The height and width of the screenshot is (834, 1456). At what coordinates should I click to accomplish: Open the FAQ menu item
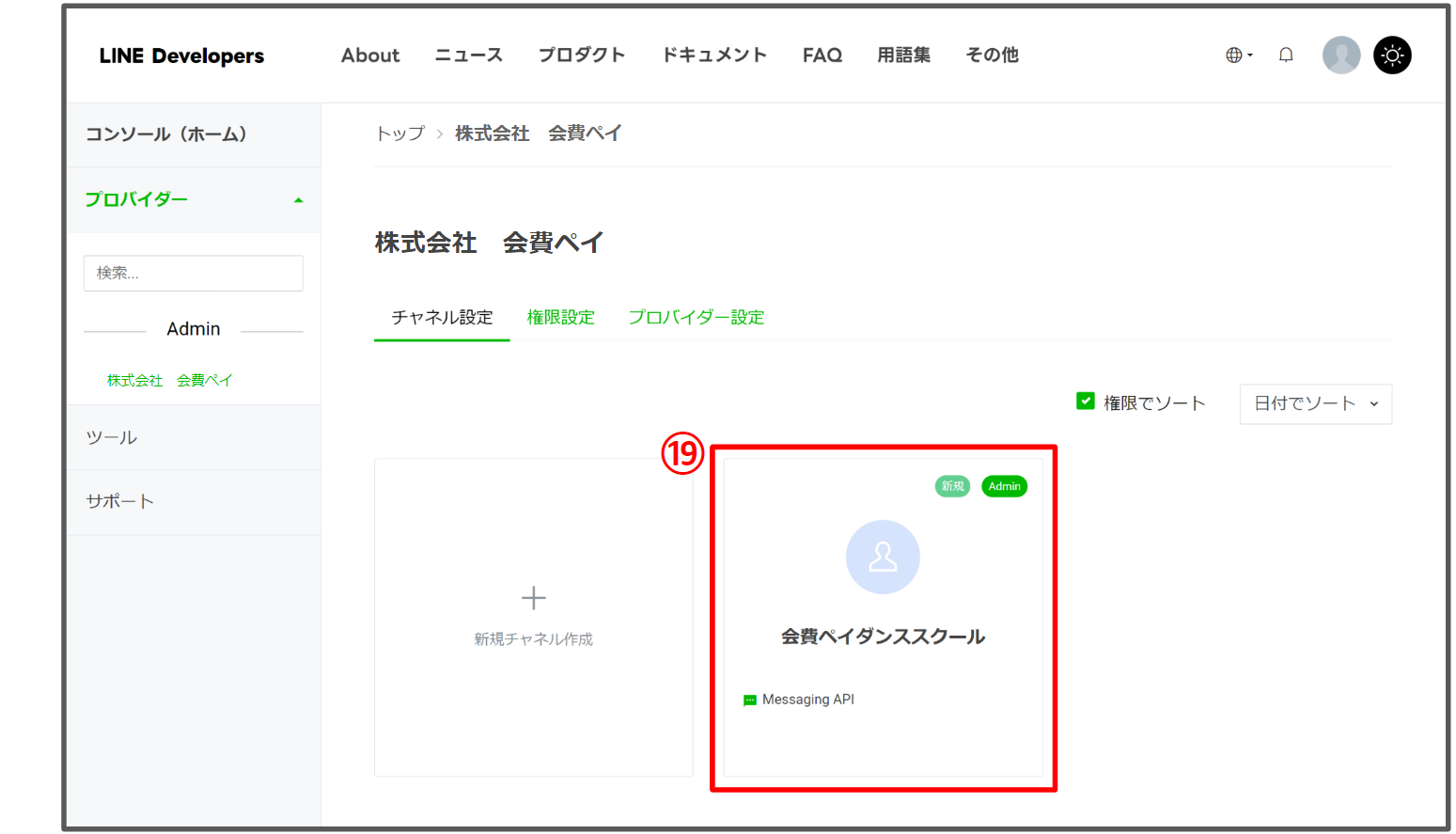click(822, 55)
